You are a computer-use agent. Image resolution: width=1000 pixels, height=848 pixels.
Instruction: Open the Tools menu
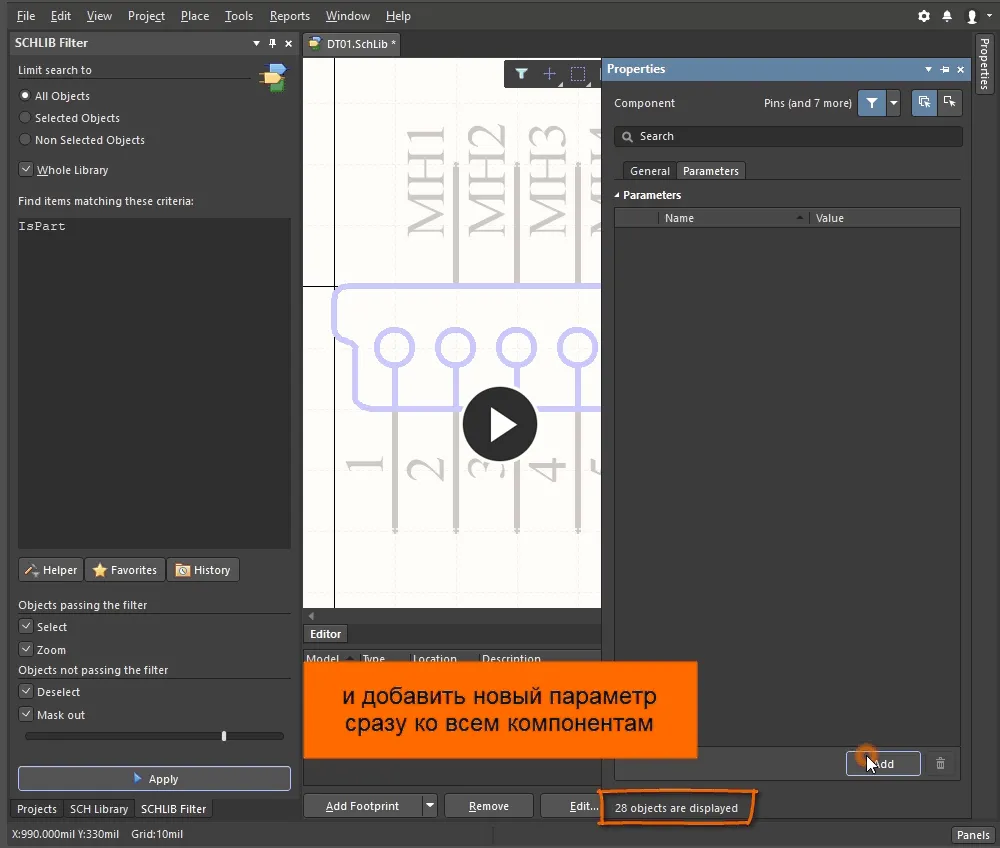[238, 16]
